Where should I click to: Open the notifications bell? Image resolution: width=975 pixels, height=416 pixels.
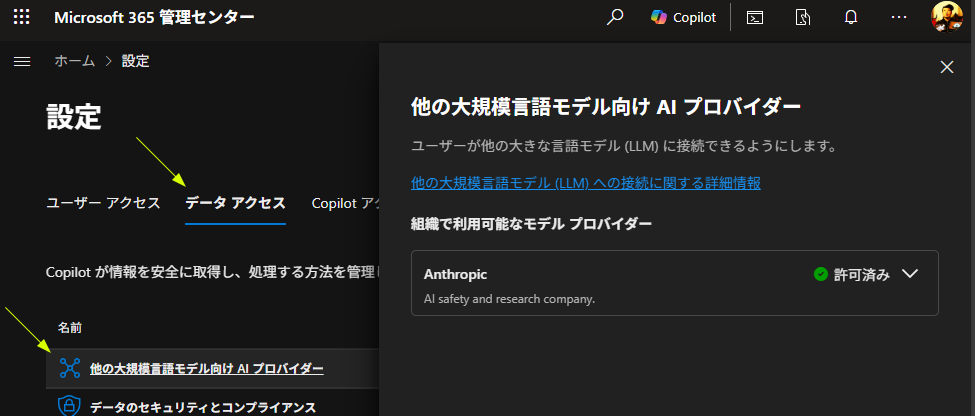[851, 17]
